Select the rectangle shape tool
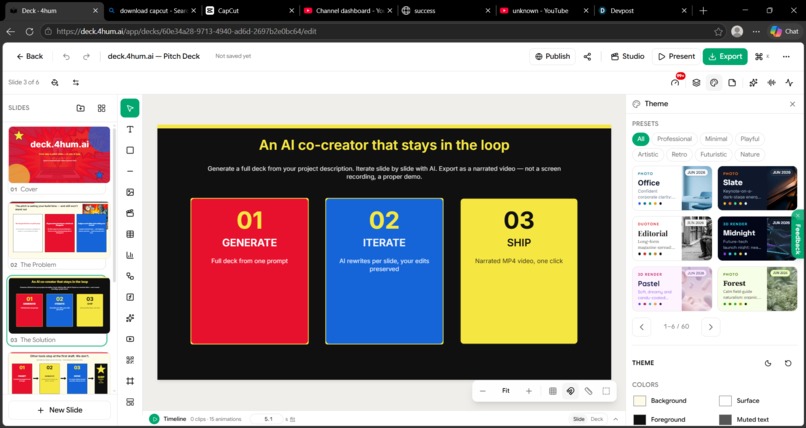 (x=130, y=150)
